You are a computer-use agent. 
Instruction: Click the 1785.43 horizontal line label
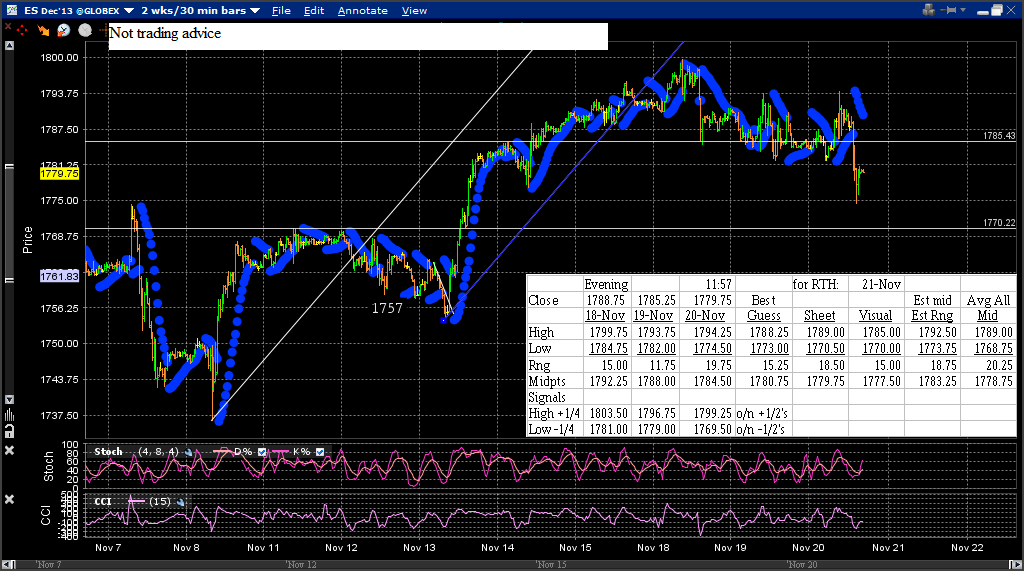point(999,136)
